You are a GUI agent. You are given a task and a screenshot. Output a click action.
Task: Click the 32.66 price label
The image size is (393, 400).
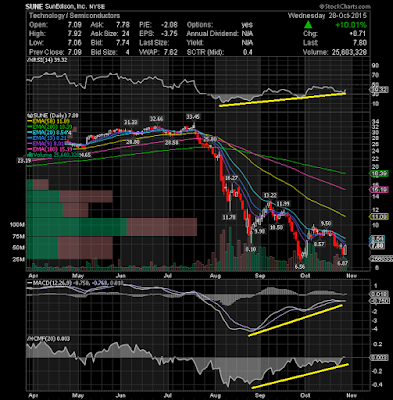click(157, 119)
